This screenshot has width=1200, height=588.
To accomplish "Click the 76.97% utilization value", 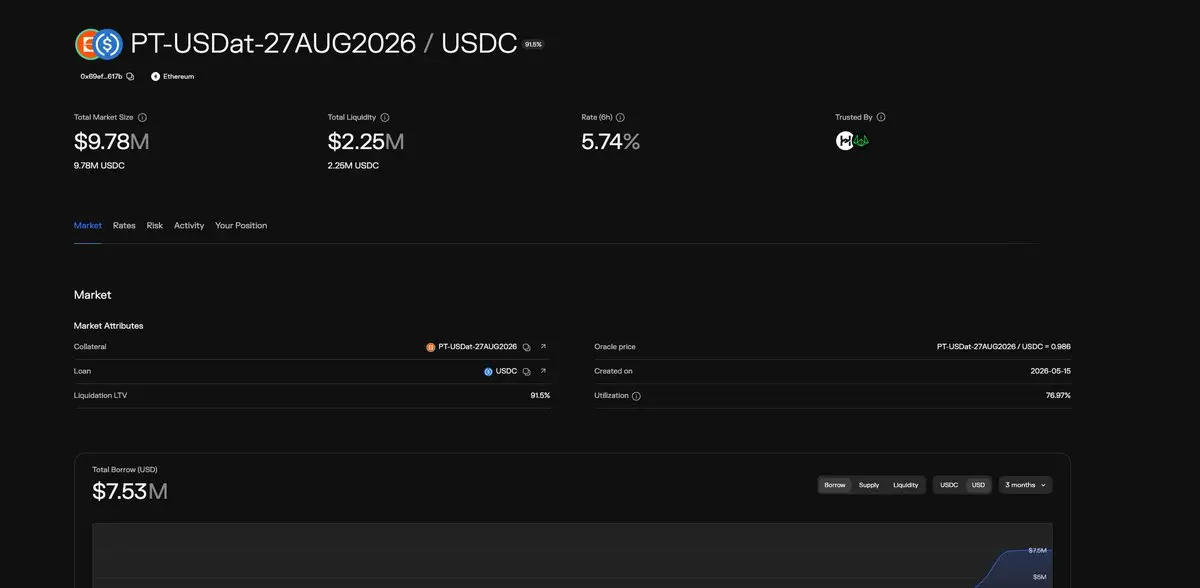I will click(1058, 396).
